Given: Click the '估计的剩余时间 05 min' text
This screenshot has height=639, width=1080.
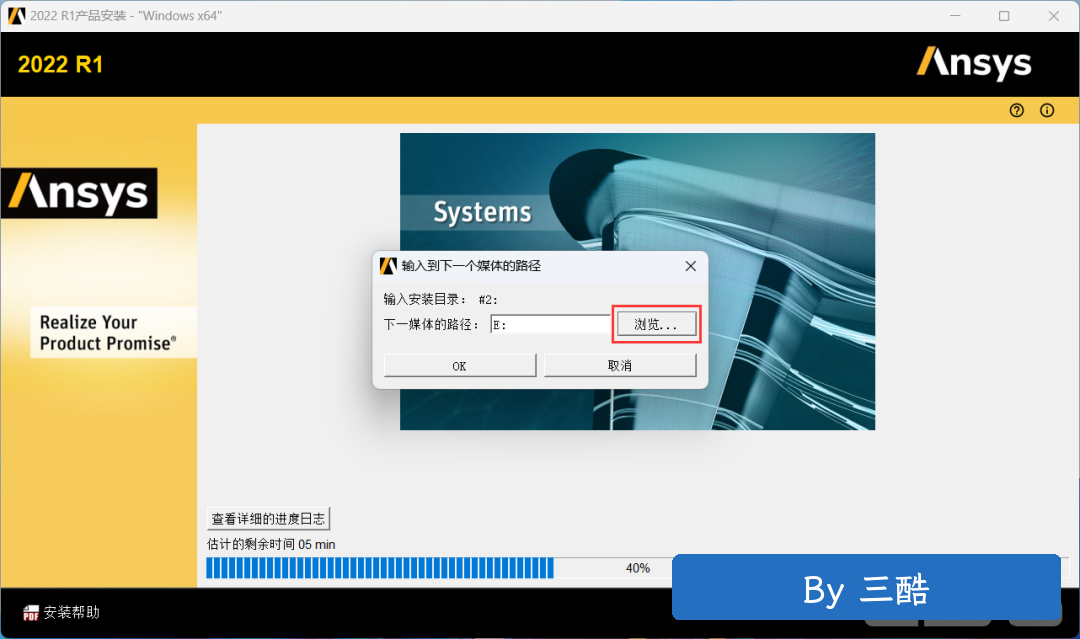Looking at the screenshot, I should [271, 544].
